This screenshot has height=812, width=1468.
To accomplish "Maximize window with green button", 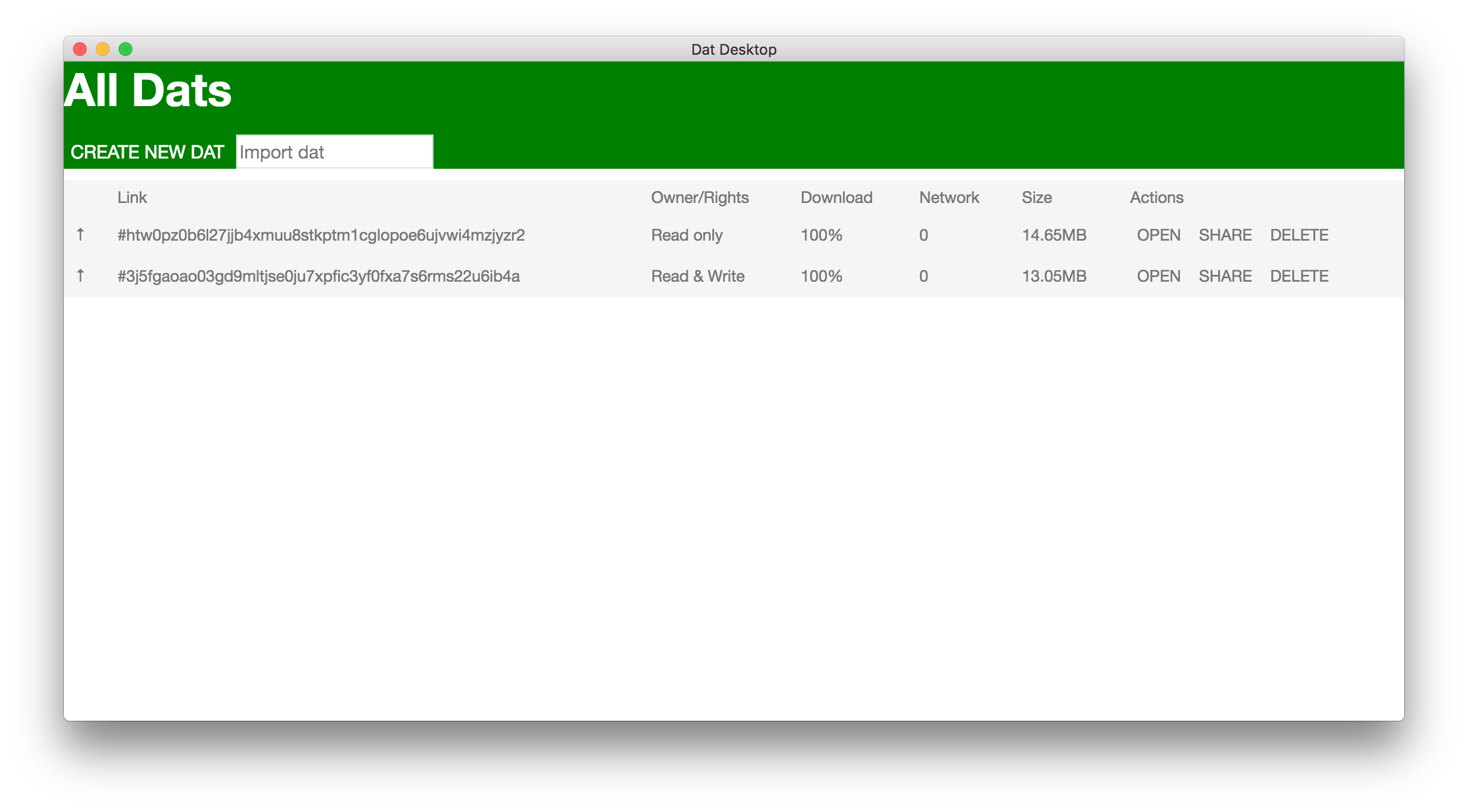I will (125, 50).
